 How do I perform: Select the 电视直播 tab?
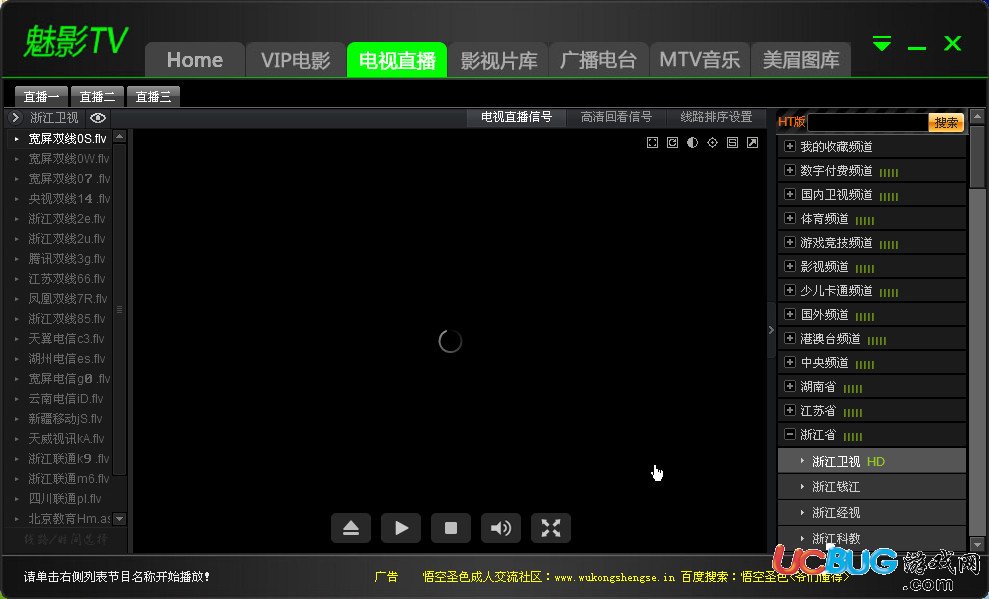(397, 60)
